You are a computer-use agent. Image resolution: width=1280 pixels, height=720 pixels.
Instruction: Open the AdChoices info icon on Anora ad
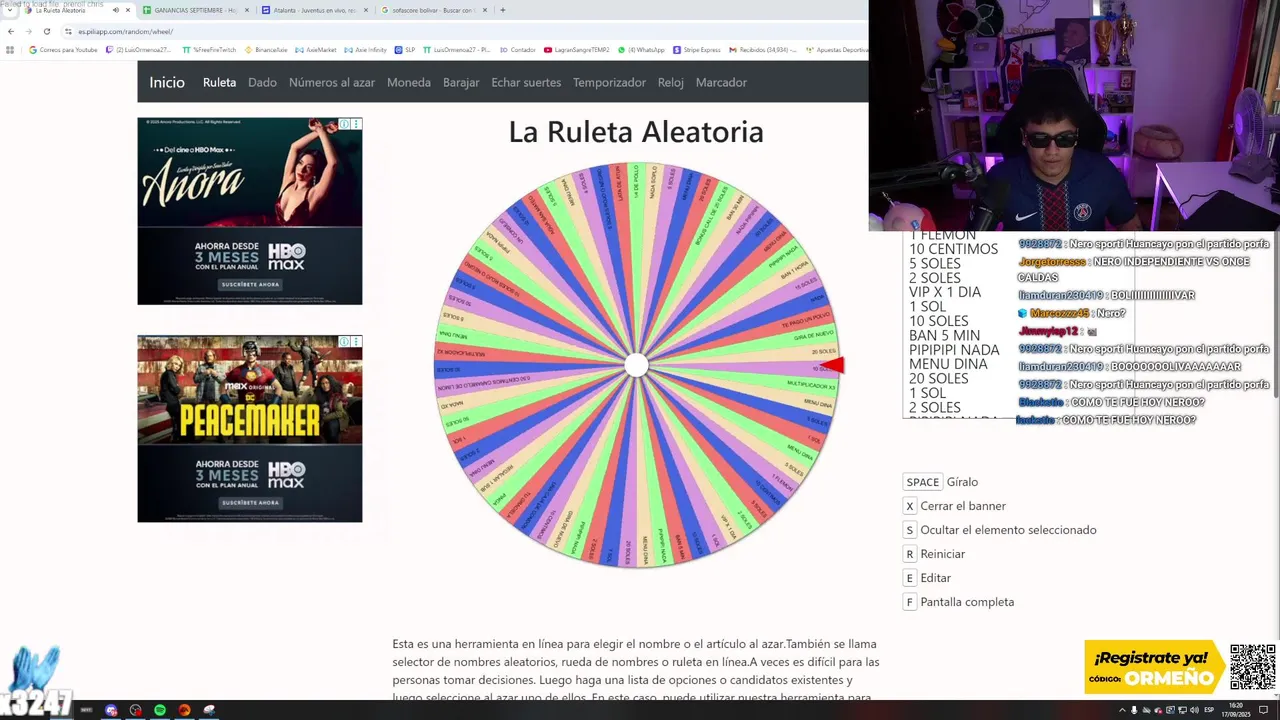point(344,124)
